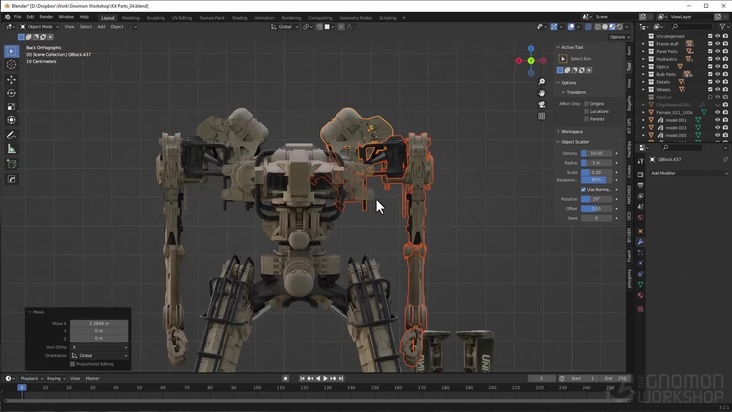
Task: Play animation forward
Action: (x=325, y=378)
